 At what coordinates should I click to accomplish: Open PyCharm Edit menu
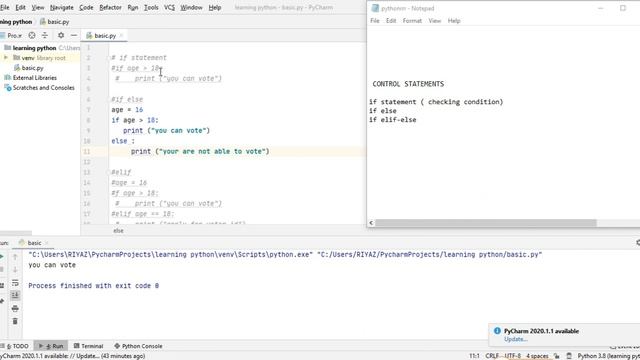(x=20, y=7)
